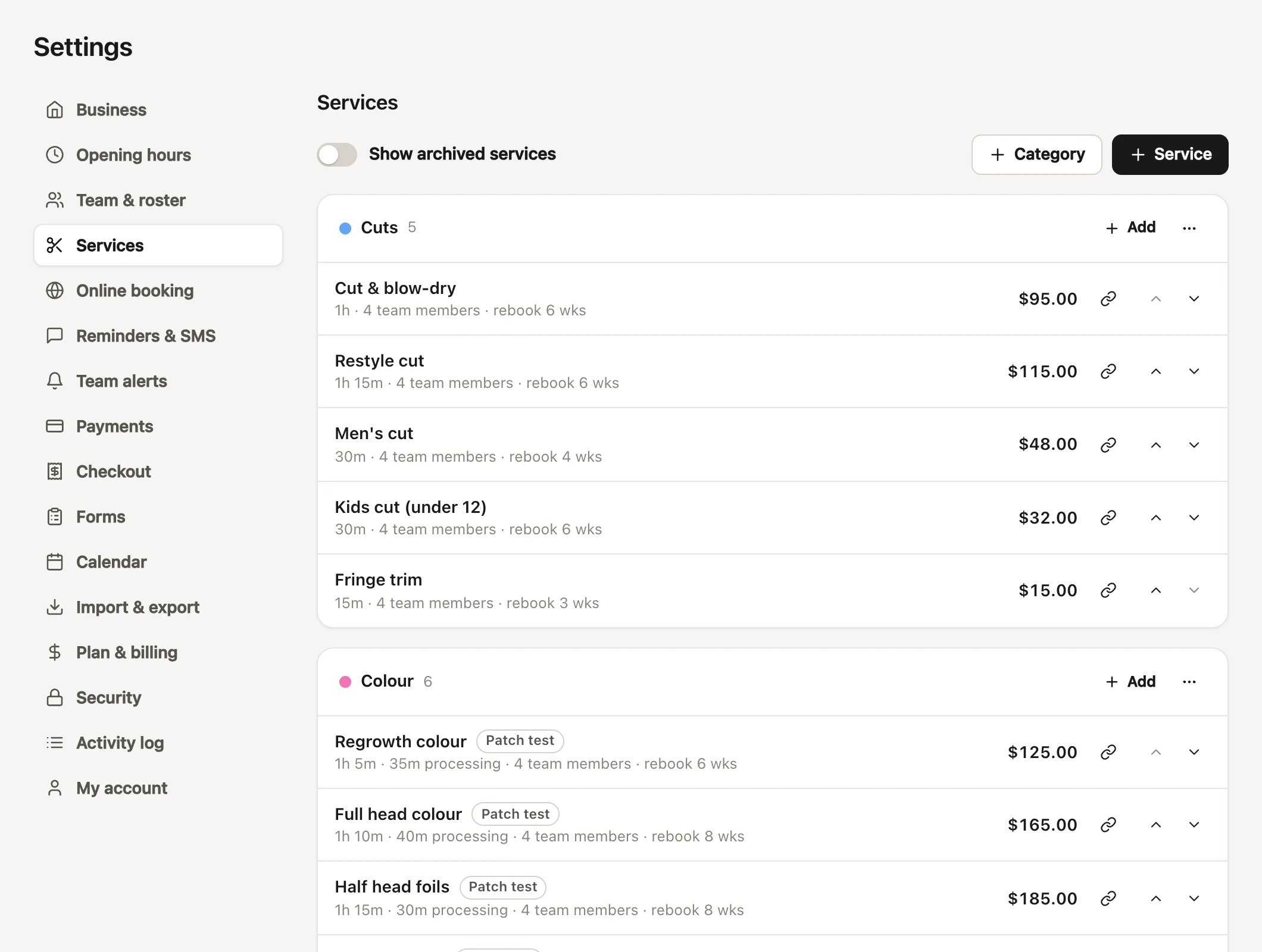This screenshot has width=1262, height=952.
Task: Move Kids cut down one position
Action: click(1194, 518)
